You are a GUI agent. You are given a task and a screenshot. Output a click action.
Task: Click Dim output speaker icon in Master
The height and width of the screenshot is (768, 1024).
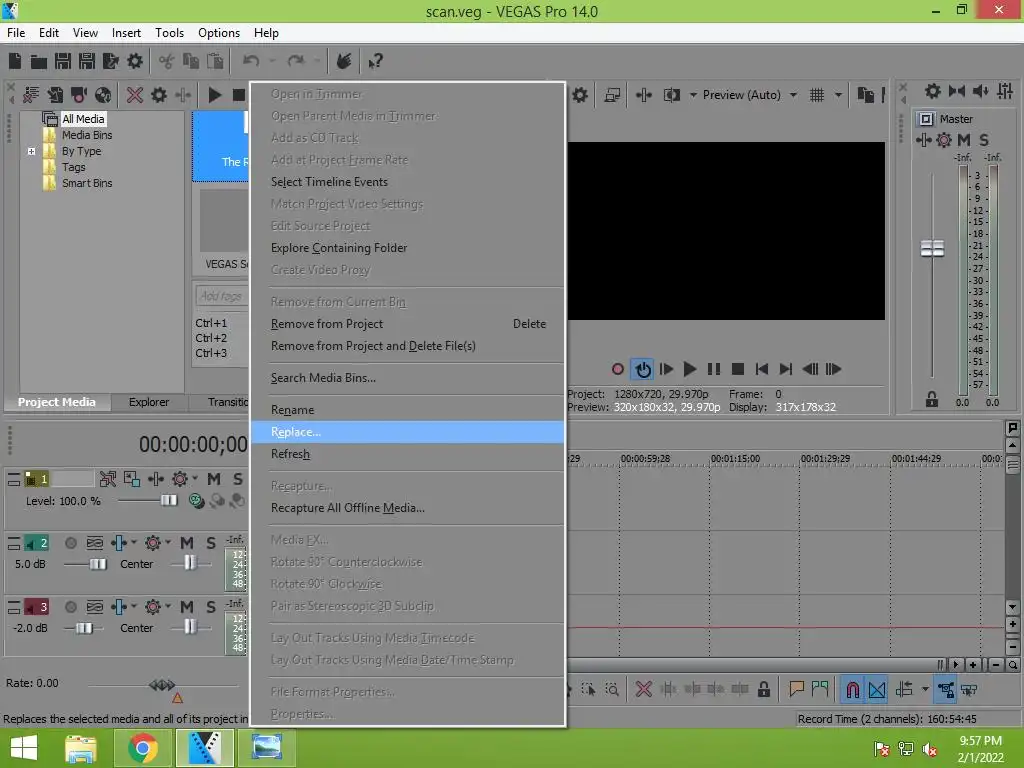[x=981, y=91]
